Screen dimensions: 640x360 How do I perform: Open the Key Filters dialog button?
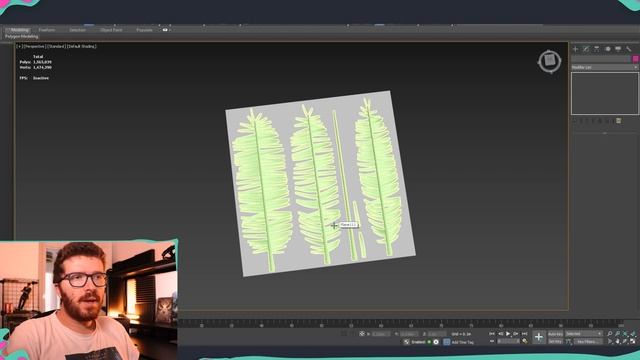coord(588,342)
